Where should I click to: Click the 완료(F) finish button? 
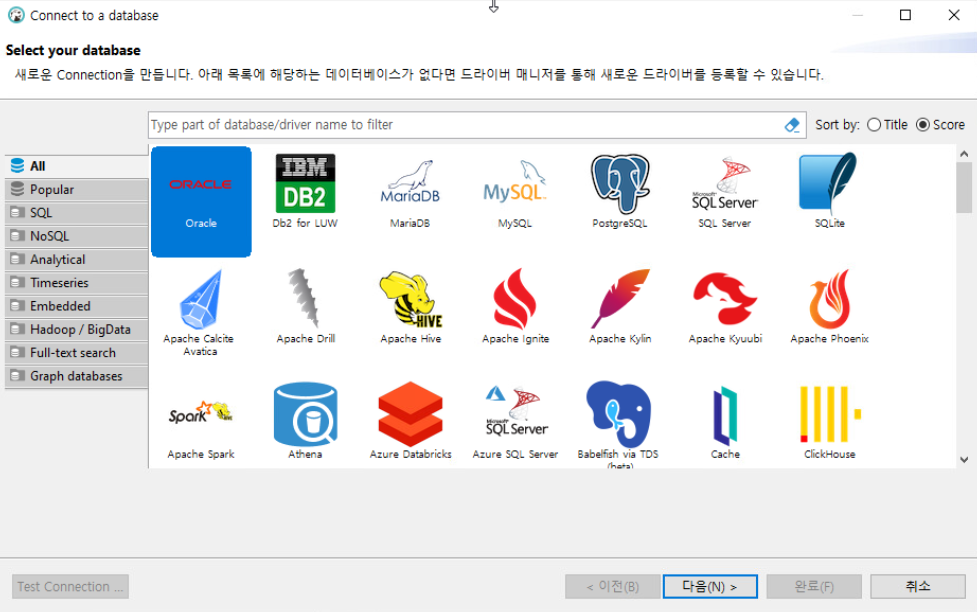tap(814, 586)
